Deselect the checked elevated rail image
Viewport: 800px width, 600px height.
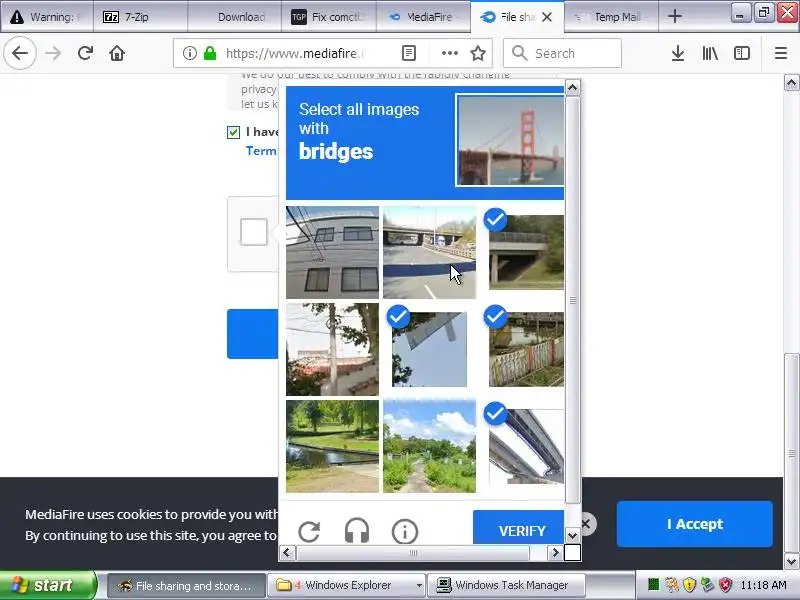pos(527,446)
